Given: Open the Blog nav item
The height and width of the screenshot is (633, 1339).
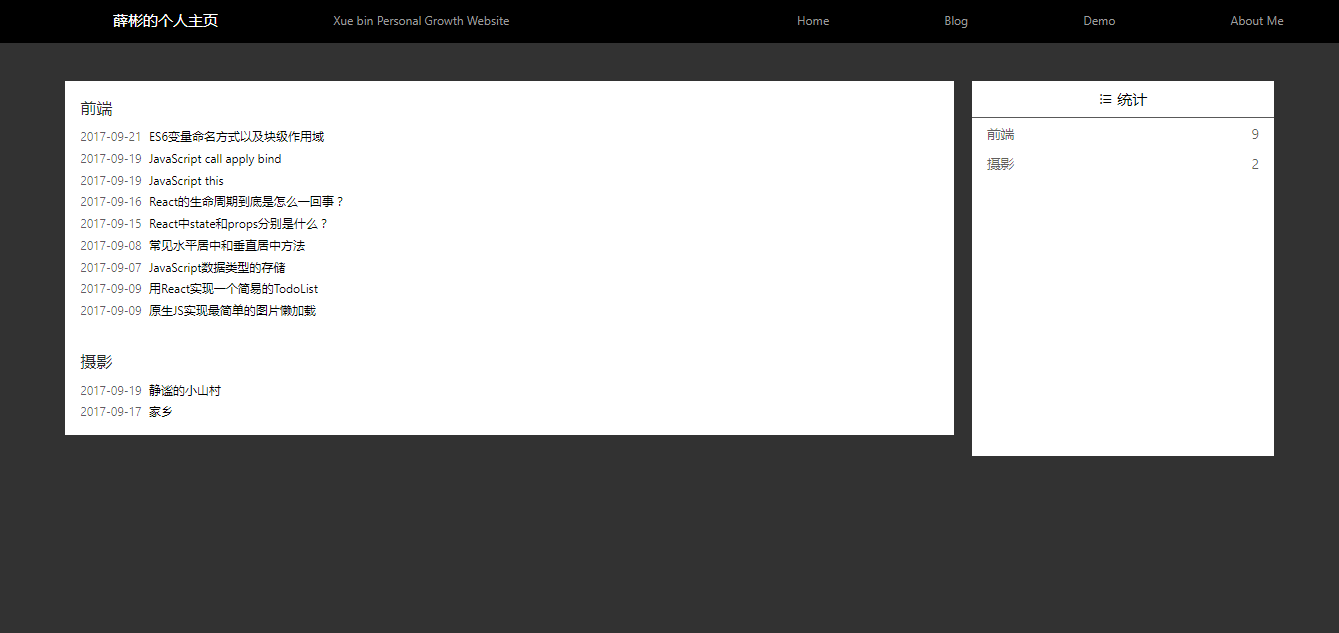Looking at the screenshot, I should pos(956,21).
